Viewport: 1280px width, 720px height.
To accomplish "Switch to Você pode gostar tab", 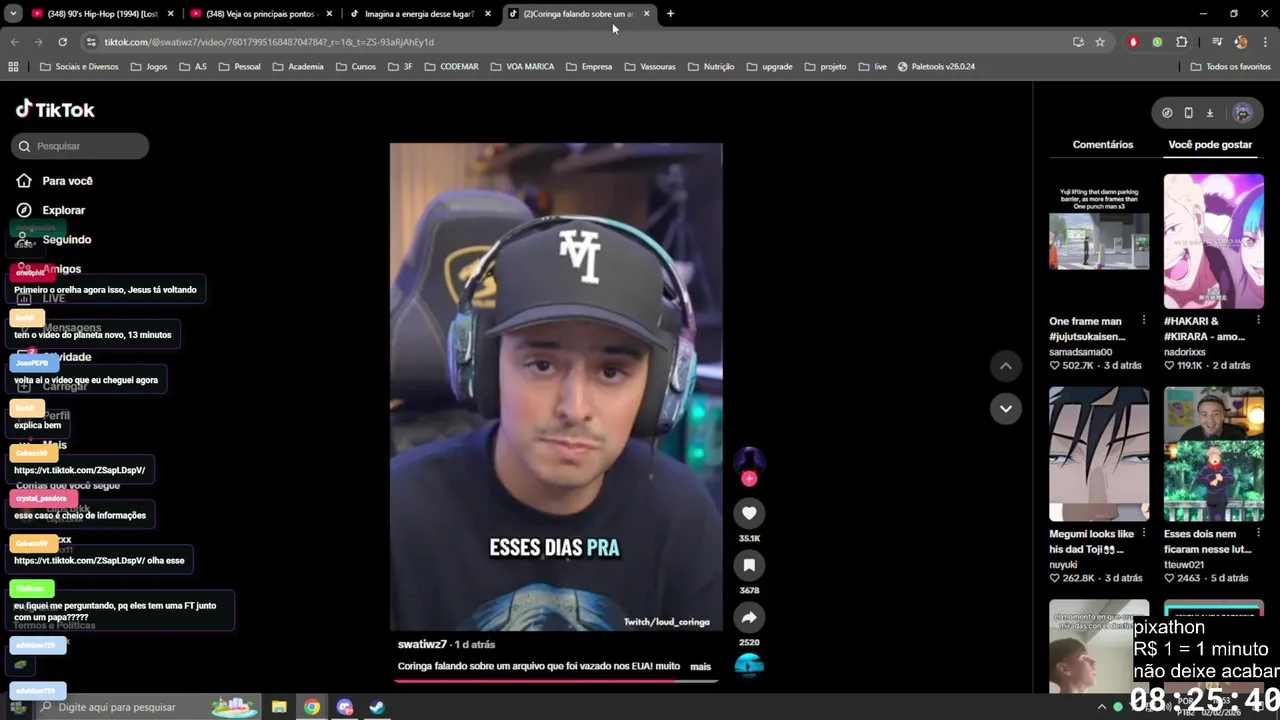I will click(x=1210, y=145).
